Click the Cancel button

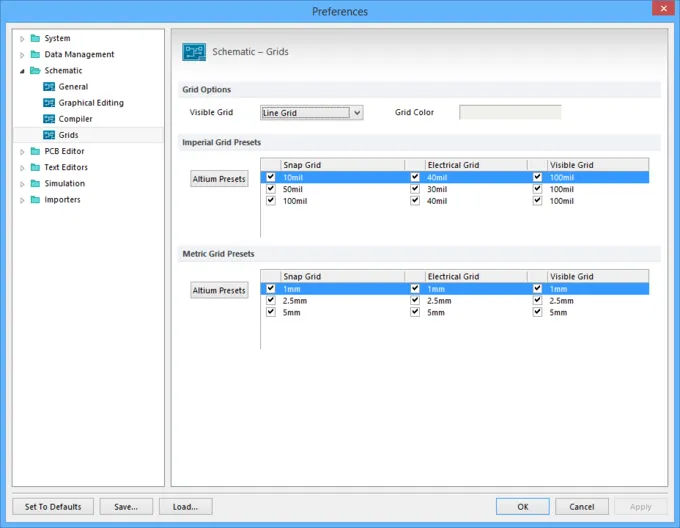click(582, 506)
